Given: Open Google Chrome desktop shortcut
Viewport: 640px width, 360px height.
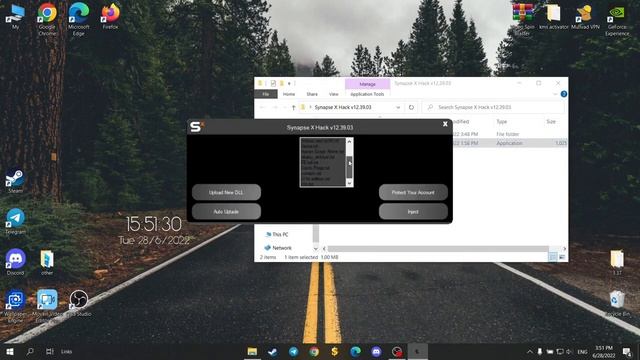Looking at the screenshot, I should pos(47,19).
